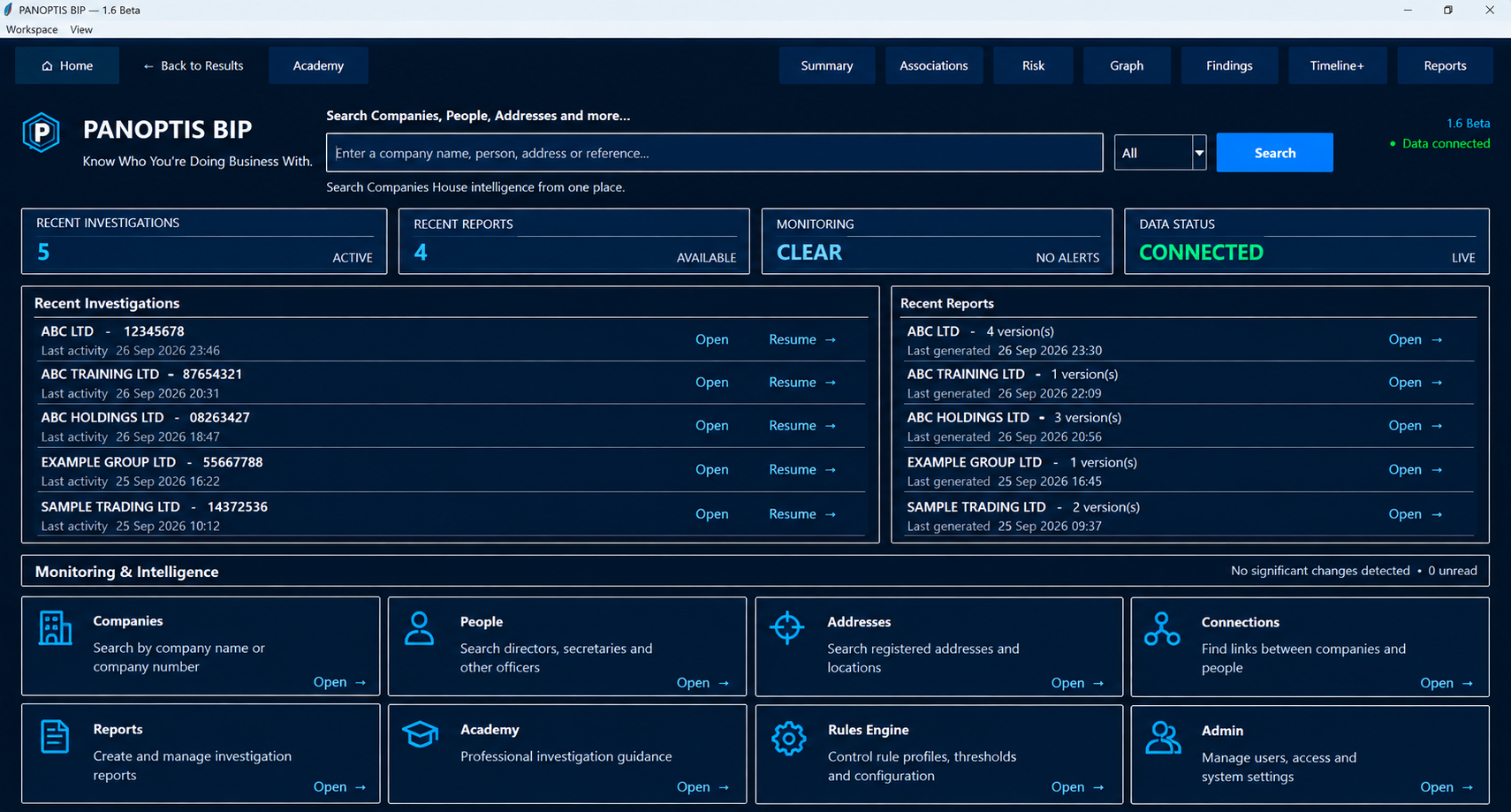Open the ABC HOLDINGS LTD report
Image resolution: width=1511 pixels, height=812 pixels.
(x=1415, y=425)
